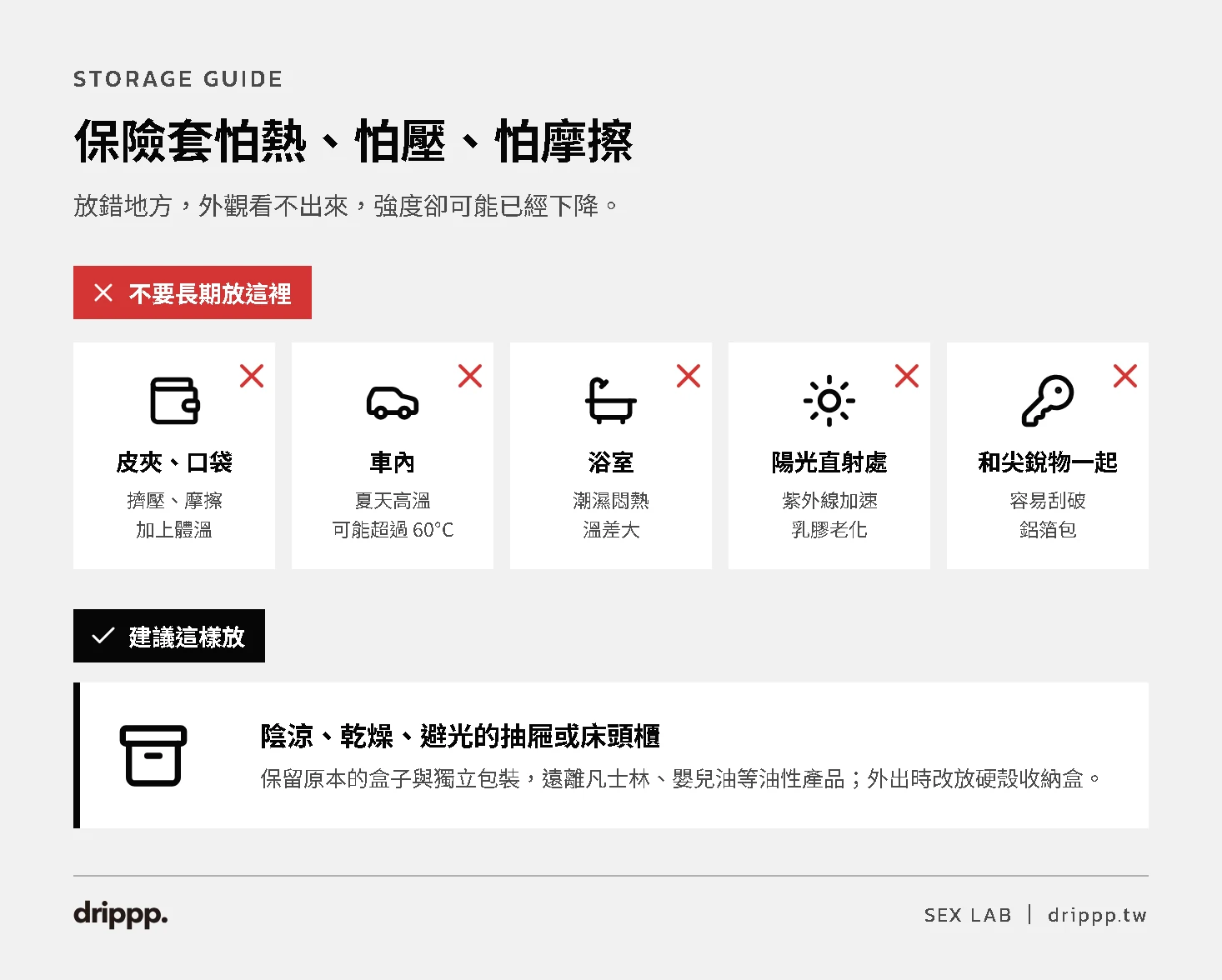1222x980 pixels.
Task: Click the 浴室 card title
Action: [x=611, y=462]
